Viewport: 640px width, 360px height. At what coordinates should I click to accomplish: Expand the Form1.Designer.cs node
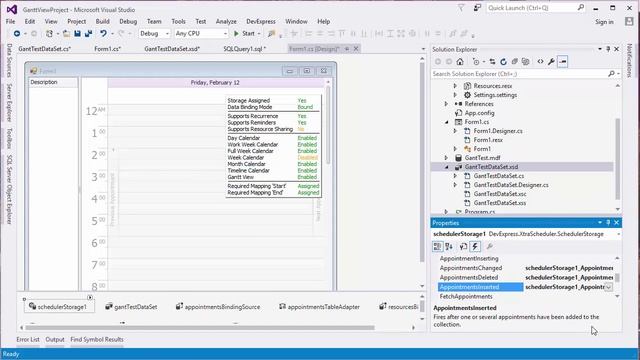click(x=456, y=131)
